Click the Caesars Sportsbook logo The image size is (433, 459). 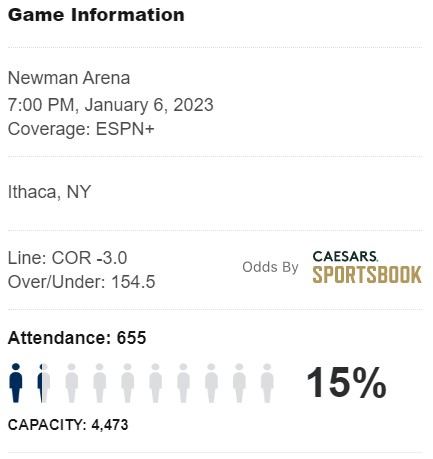click(x=367, y=267)
